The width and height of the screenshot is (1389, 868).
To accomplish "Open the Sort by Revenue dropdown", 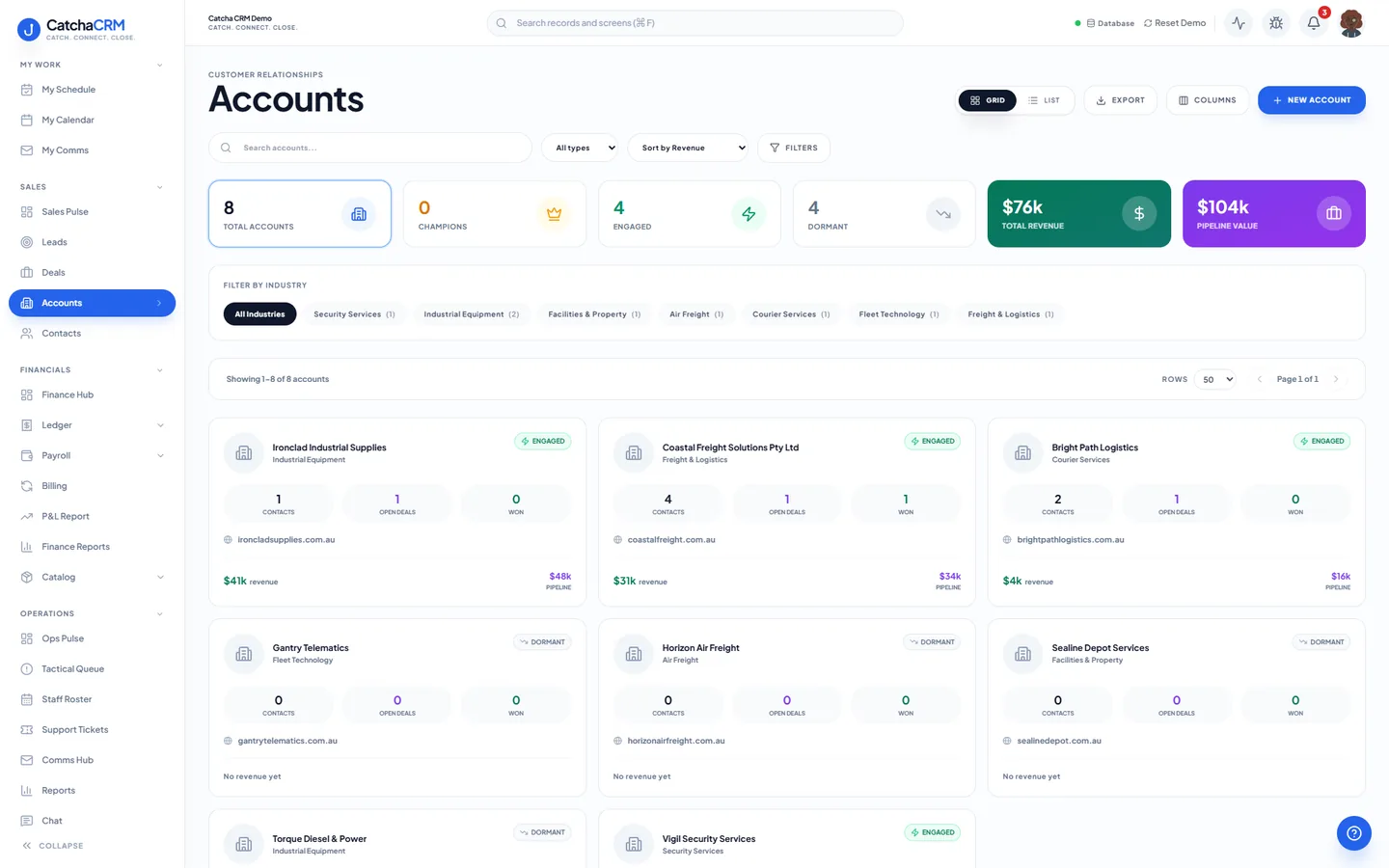I will [x=688, y=148].
